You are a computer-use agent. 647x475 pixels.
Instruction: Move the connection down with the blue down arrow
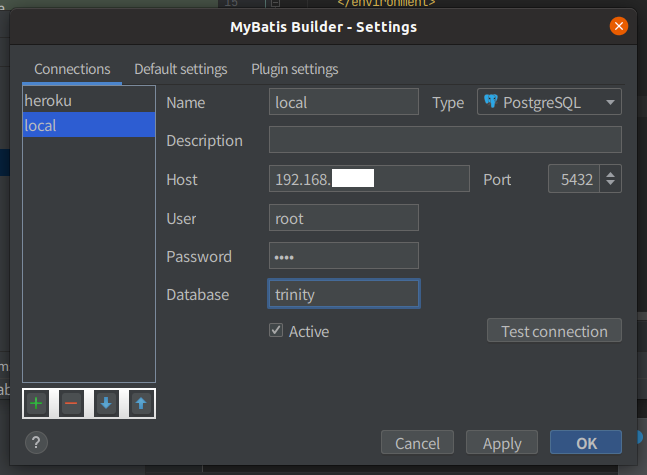(x=106, y=403)
